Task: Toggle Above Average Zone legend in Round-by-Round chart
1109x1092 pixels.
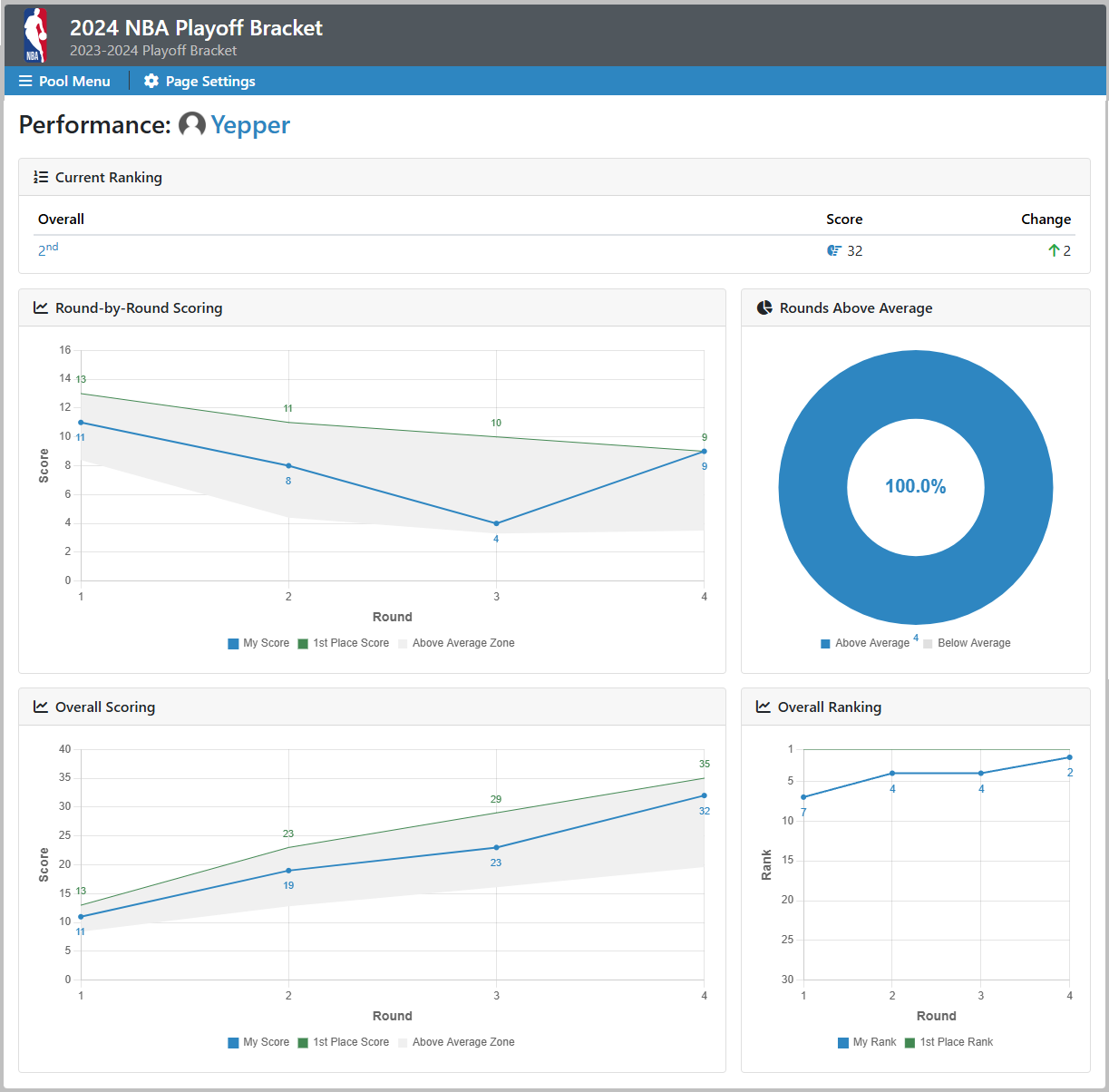Action: 456,643
